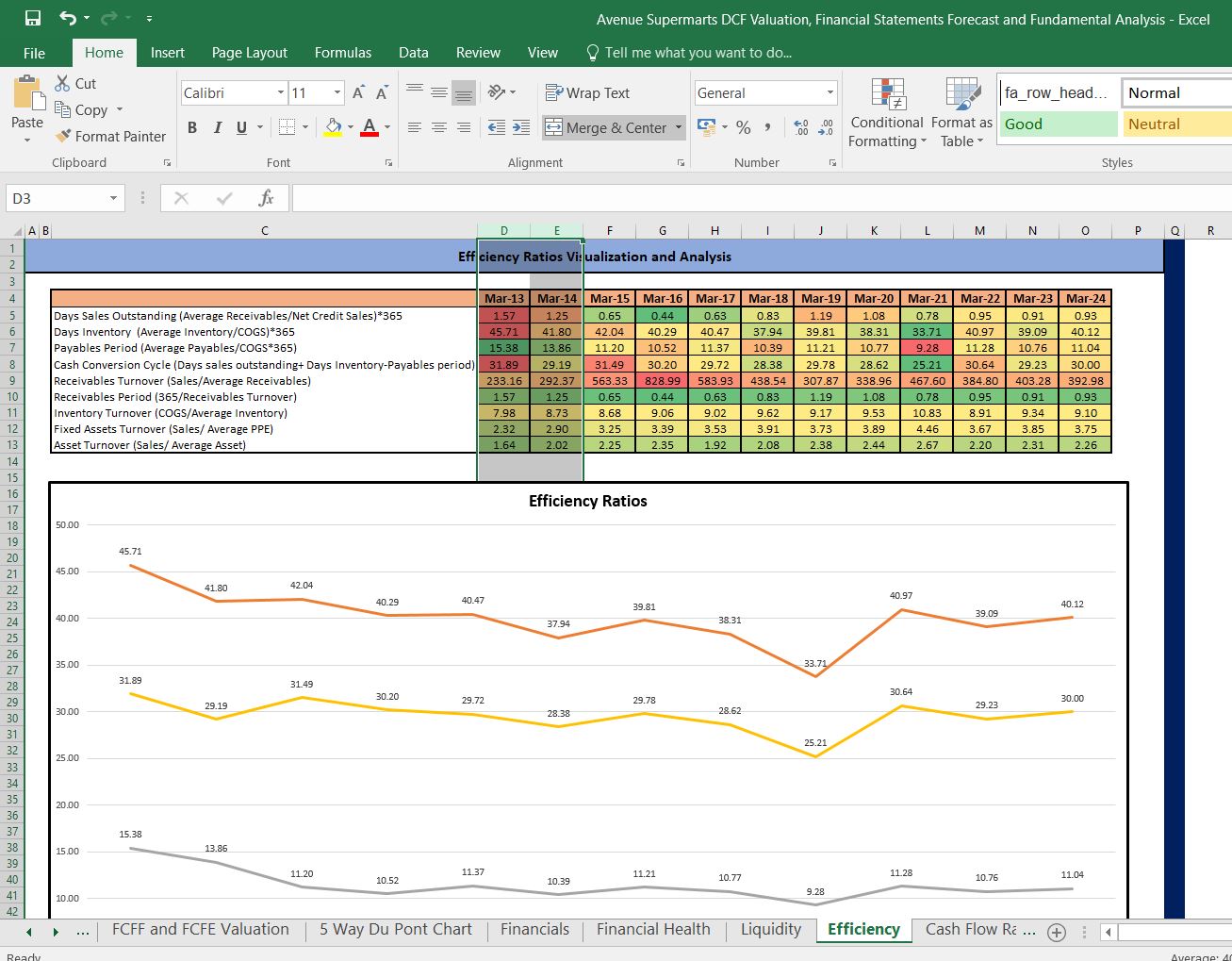Open the File menu
Viewport: 1232px width, 961px height.
pyautogui.click(x=34, y=53)
